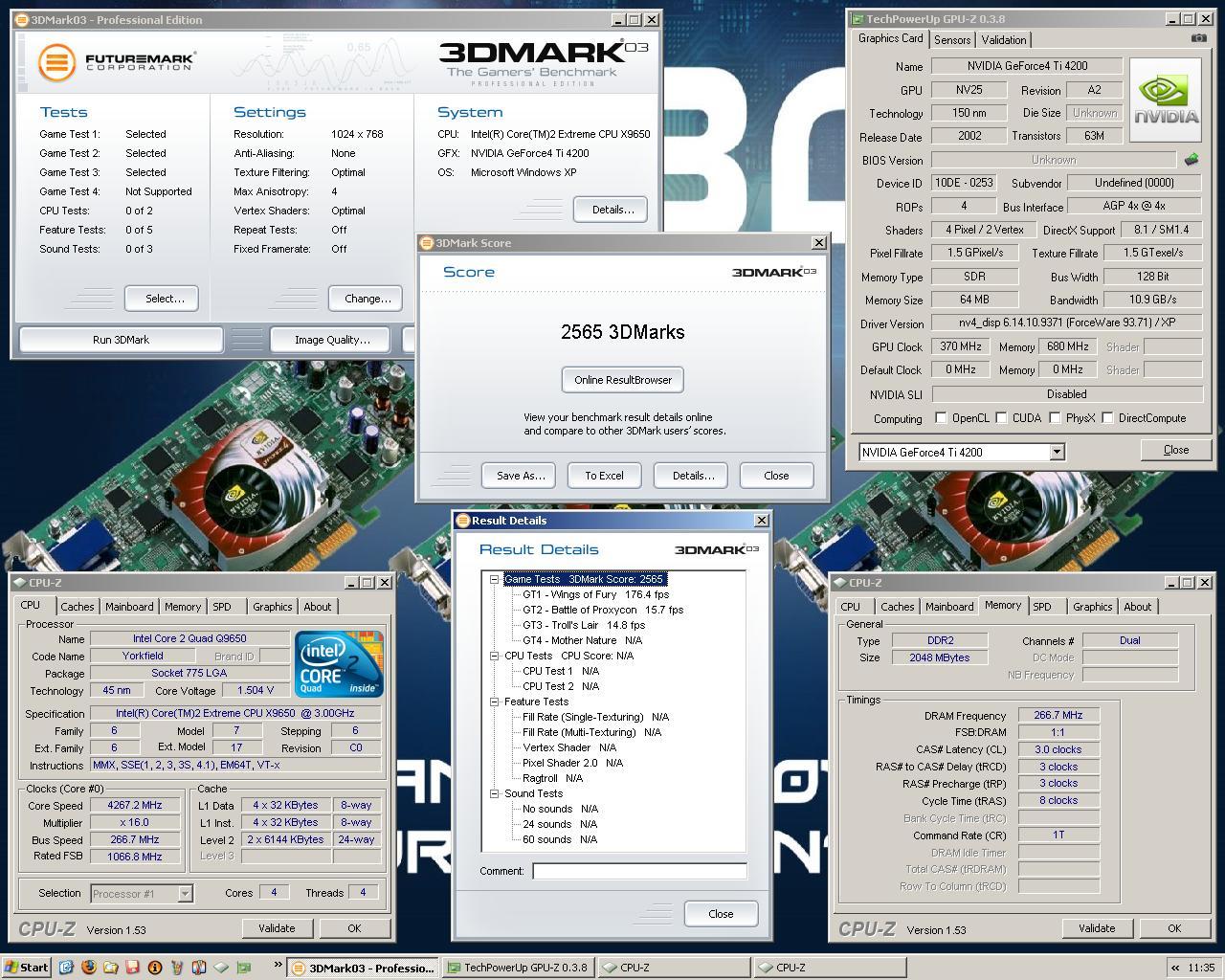Click Details button in 3DMark Score window
Screen dimensions: 1225x980
(x=693, y=476)
